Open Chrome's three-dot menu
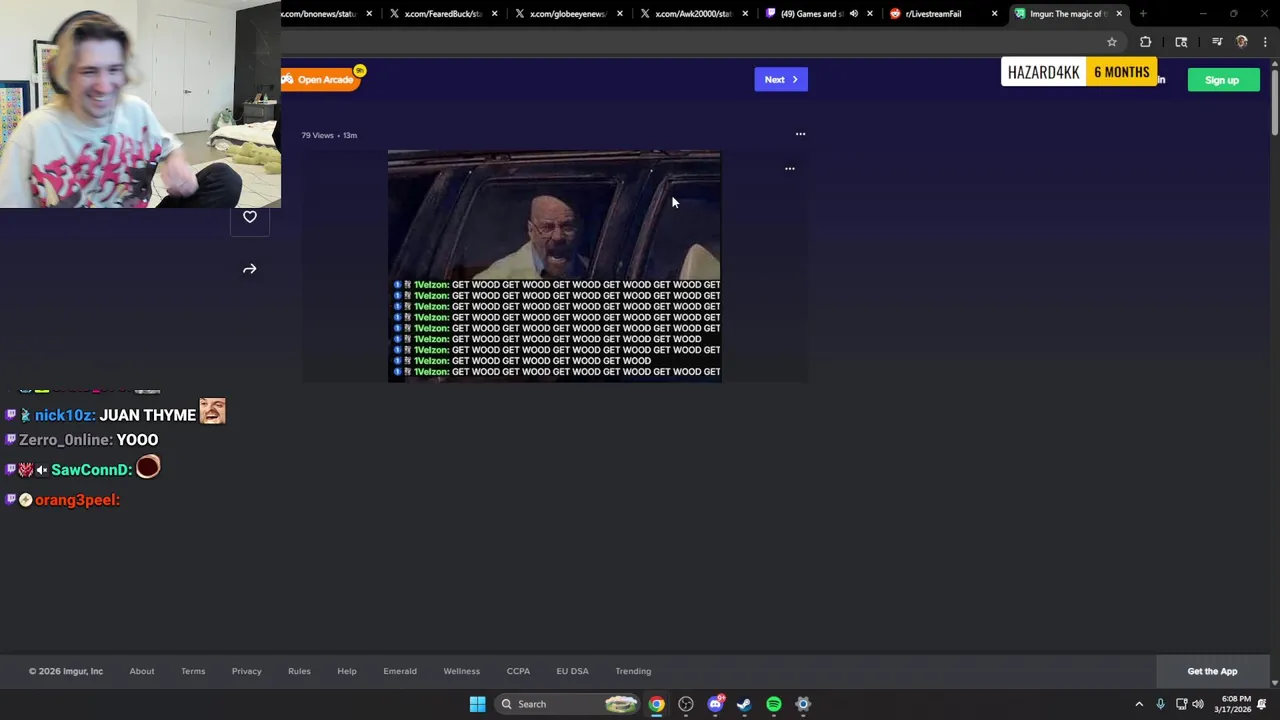The width and height of the screenshot is (1280, 720). pyautogui.click(x=1266, y=42)
